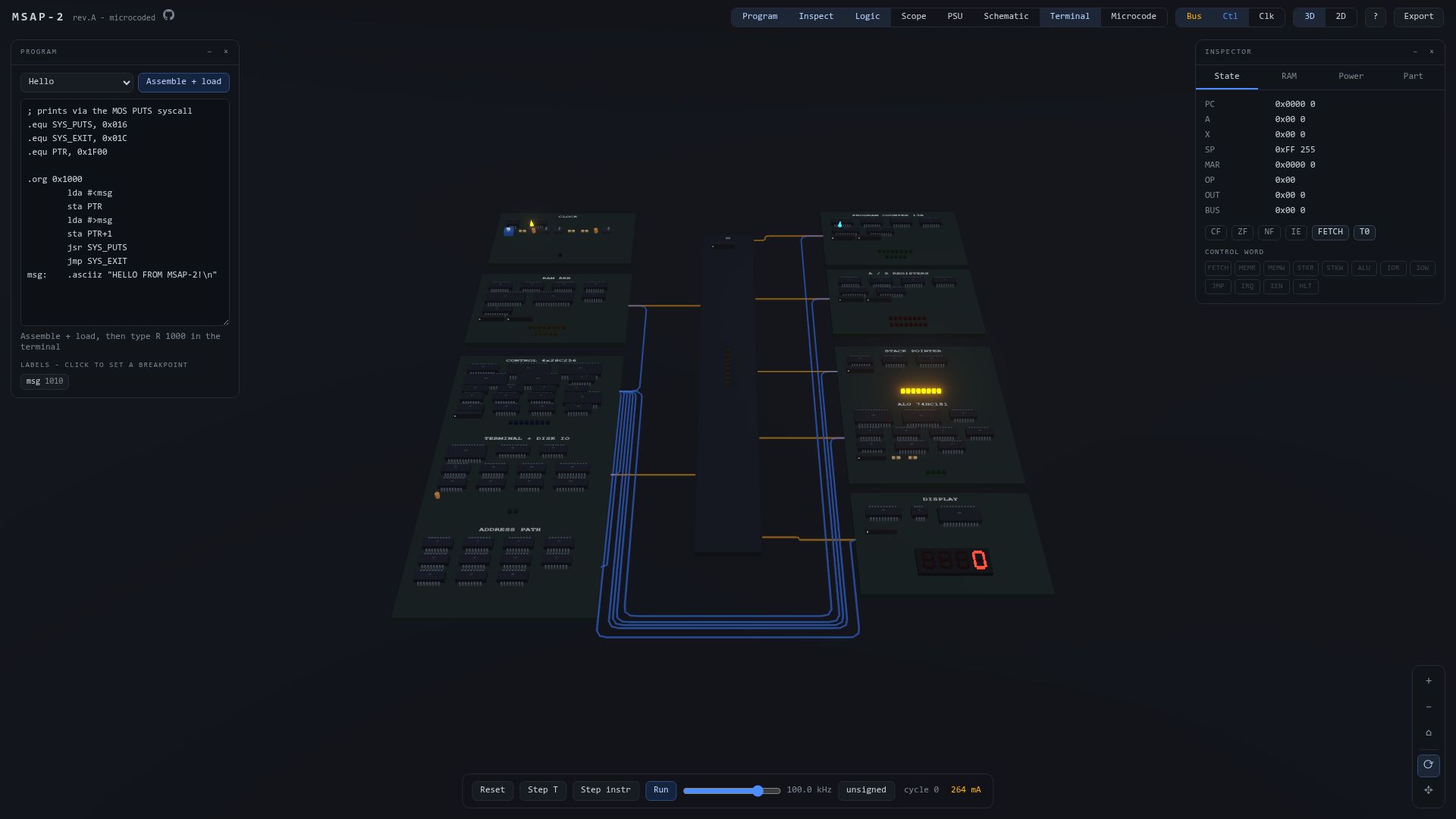1456x819 pixels.
Task: Click the Export button
Action: tap(1419, 17)
